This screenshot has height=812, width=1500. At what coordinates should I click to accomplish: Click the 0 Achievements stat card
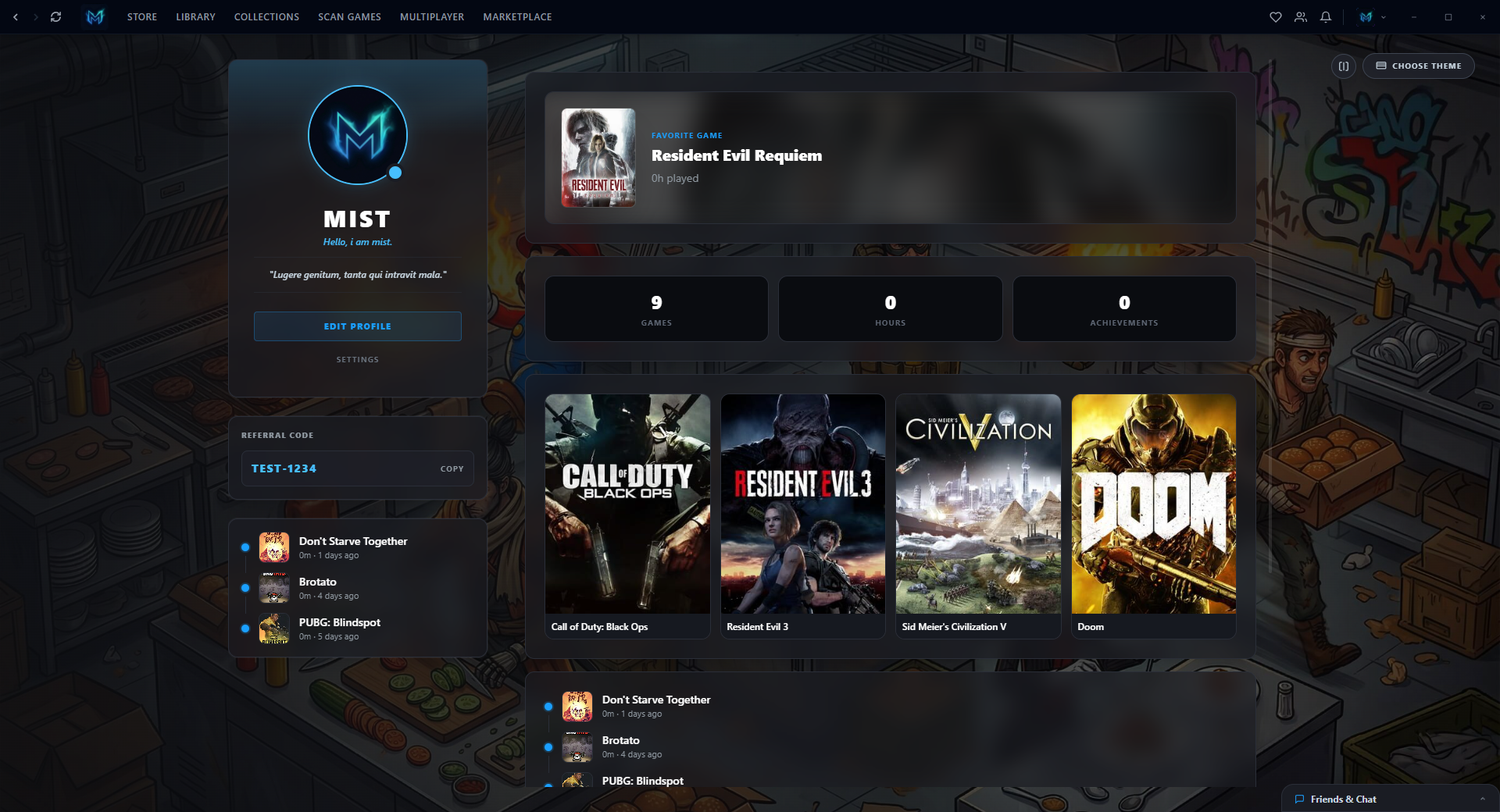(1124, 308)
